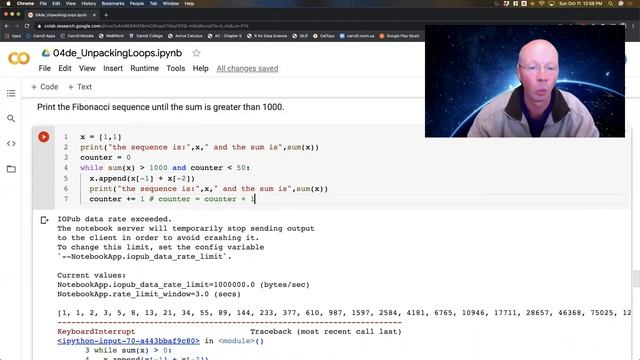Open the table of contents sidebar icon
Viewport: 640px width, 360px height.
(x=11, y=93)
